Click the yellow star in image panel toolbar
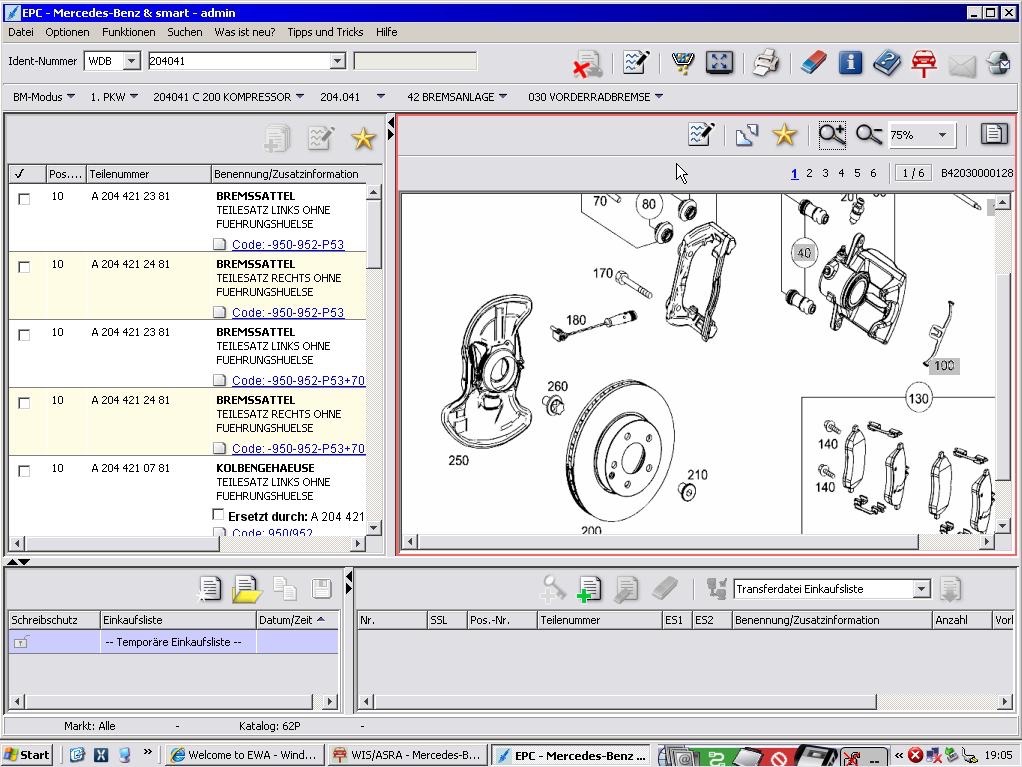The image size is (1022, 767). click(784, 135)
